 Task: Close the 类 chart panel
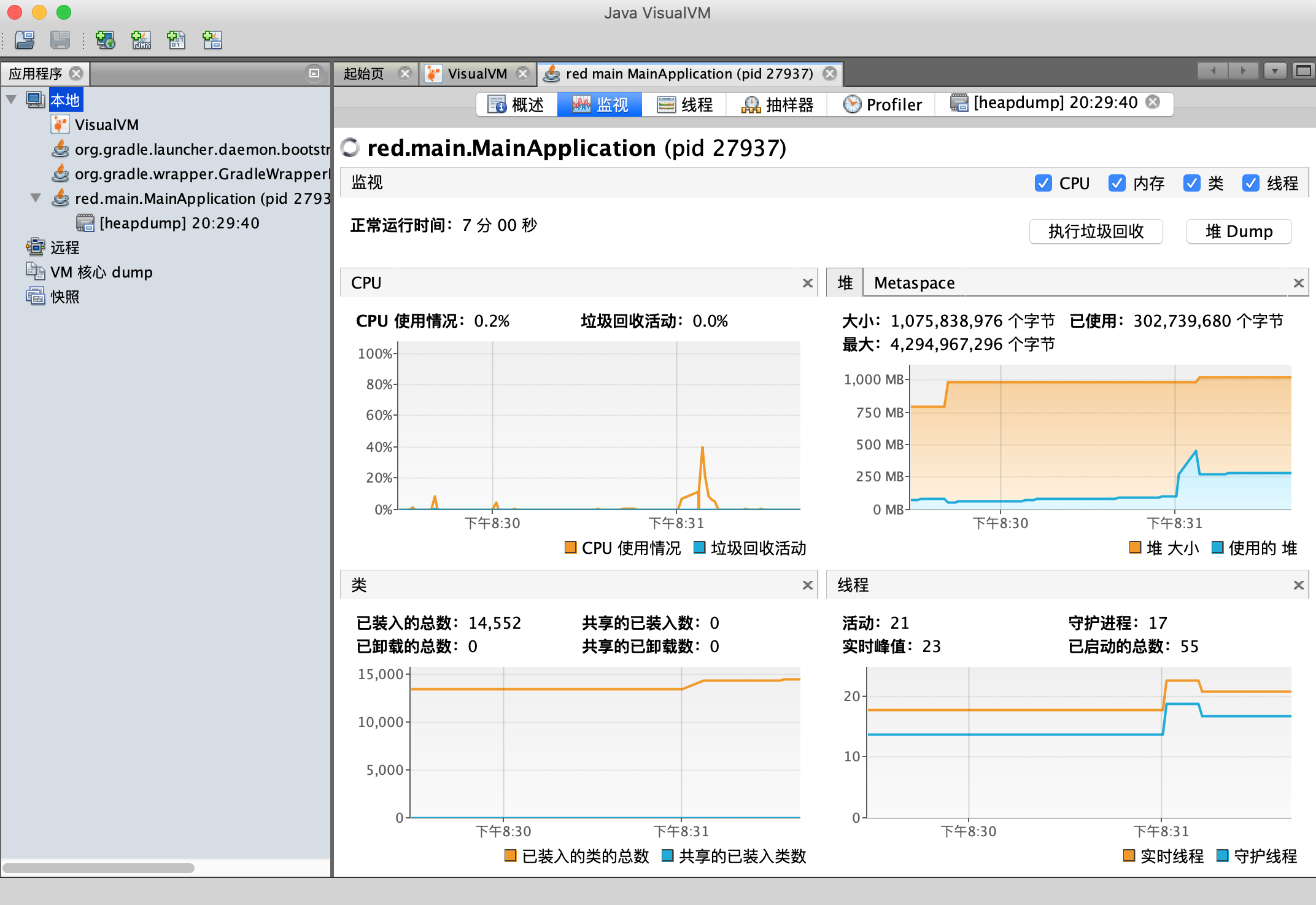click(x=807, y=585)
